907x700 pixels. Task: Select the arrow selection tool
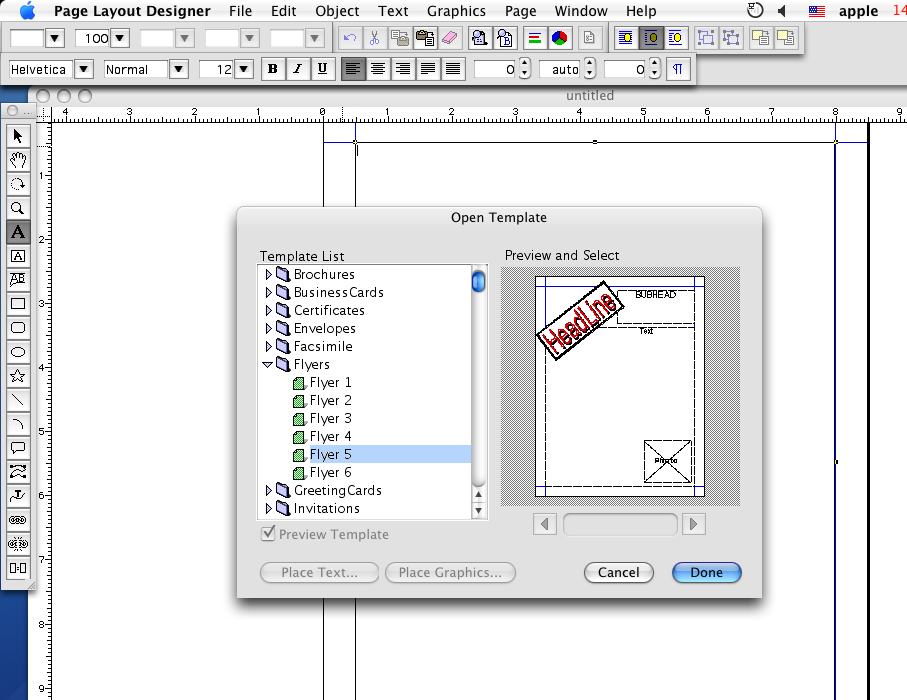(17, 135)
